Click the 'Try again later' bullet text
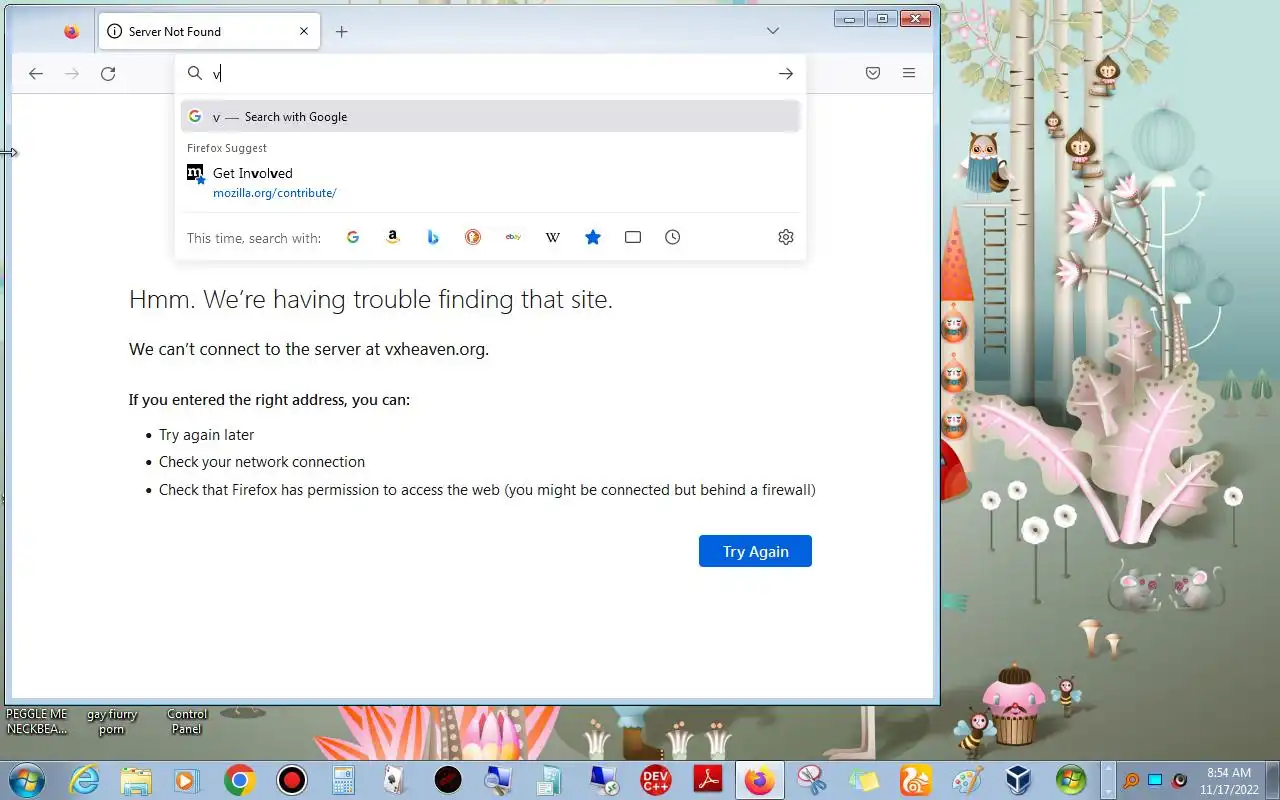This screenshot has width=1280, height=800. pos(206,435)
